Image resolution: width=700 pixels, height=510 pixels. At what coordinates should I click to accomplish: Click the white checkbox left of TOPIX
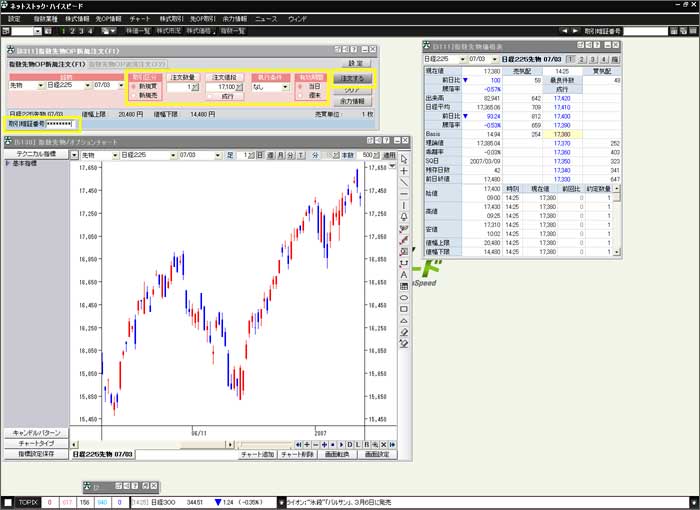pos(8,503)
